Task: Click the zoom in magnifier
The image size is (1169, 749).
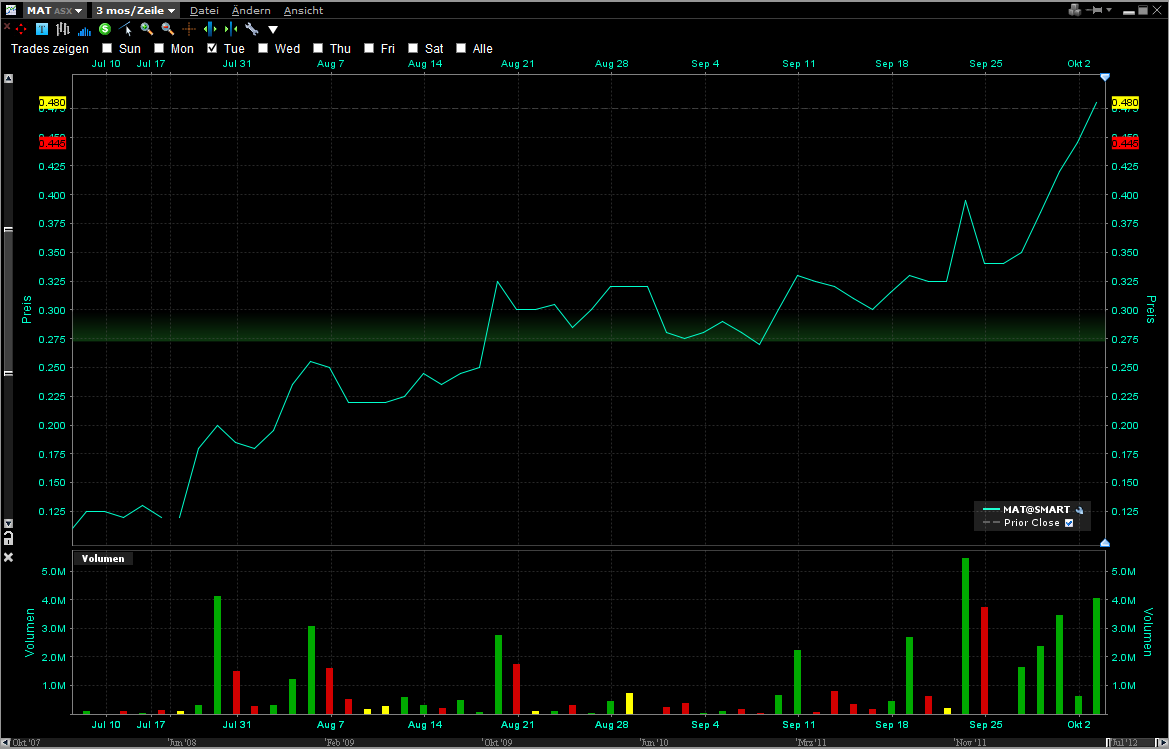Action: tap(147, 29)
